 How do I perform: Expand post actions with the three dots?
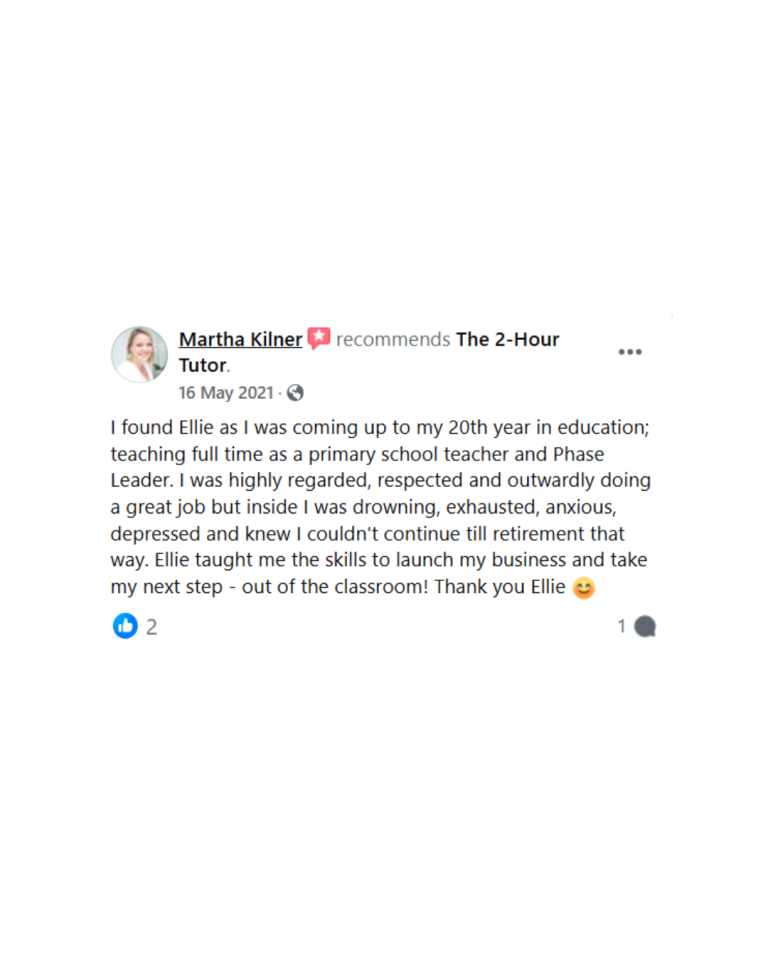[629, 350]
